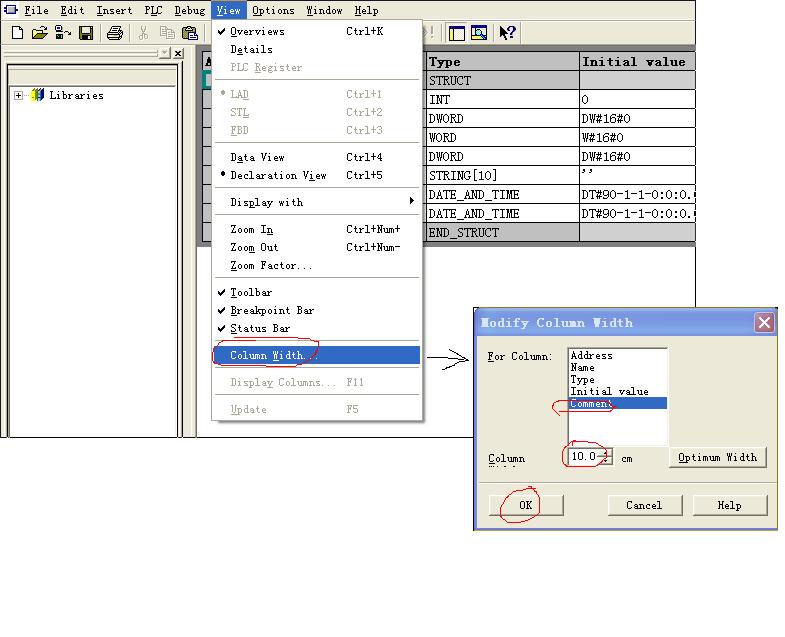Image resolution: width=785 pixels, height=637 pixels.
Task: Click the END_STRUCT cell
Action: pyautogui.click(x=501, y=233)
